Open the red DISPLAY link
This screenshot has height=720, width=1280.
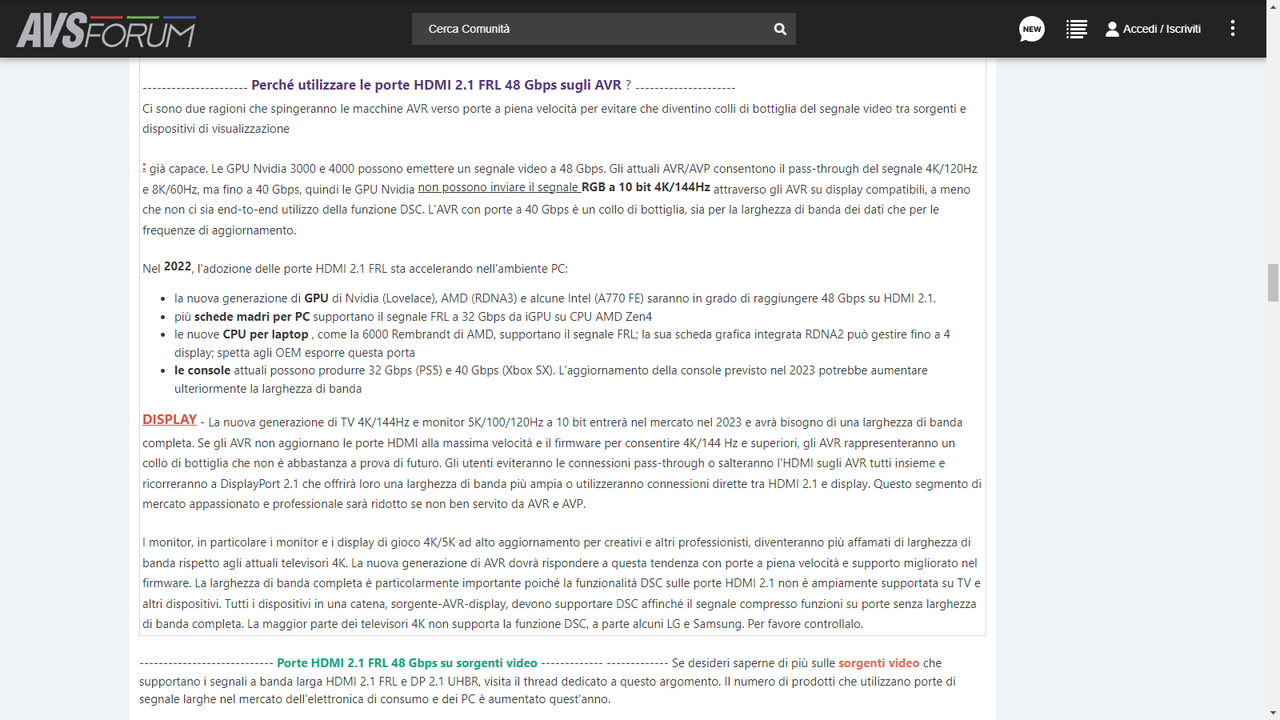169,420
